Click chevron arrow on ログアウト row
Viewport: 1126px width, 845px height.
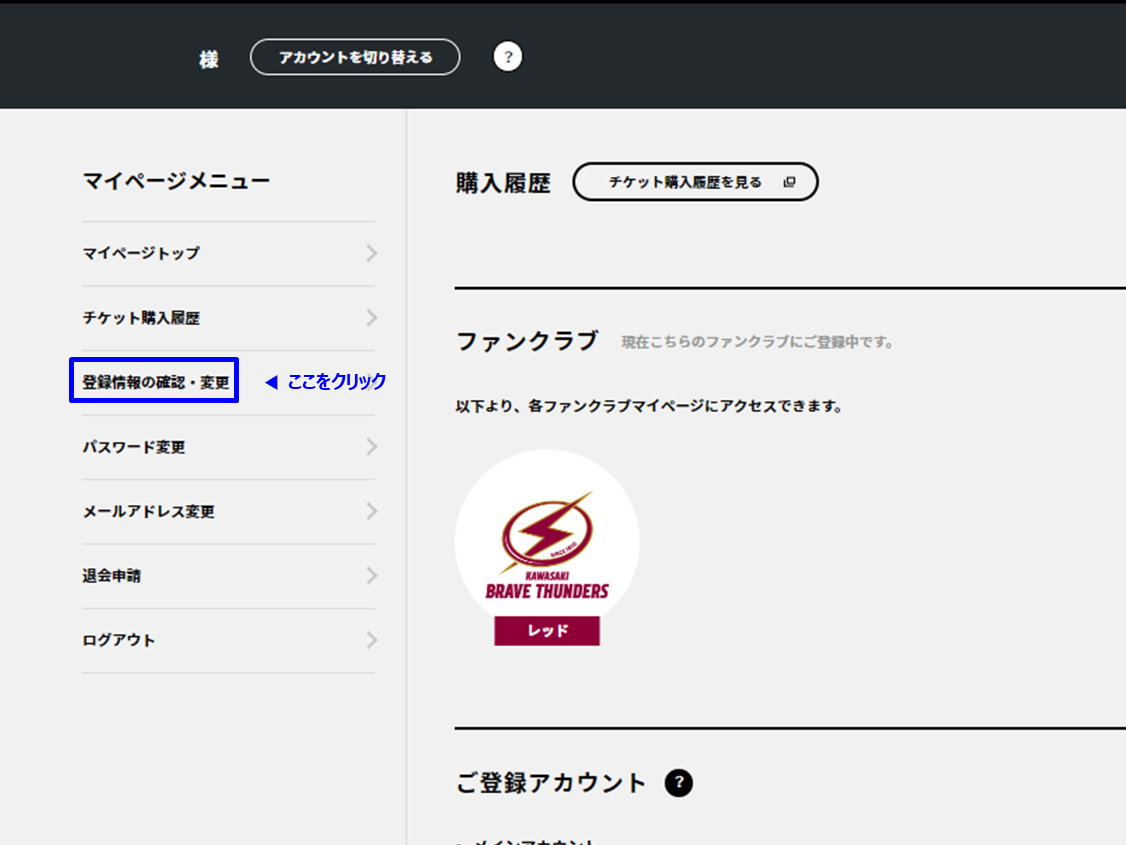coord(371,640)
